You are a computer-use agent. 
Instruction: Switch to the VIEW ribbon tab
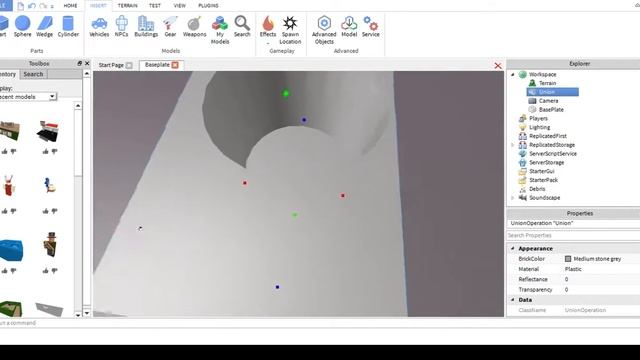pos(180,6)
